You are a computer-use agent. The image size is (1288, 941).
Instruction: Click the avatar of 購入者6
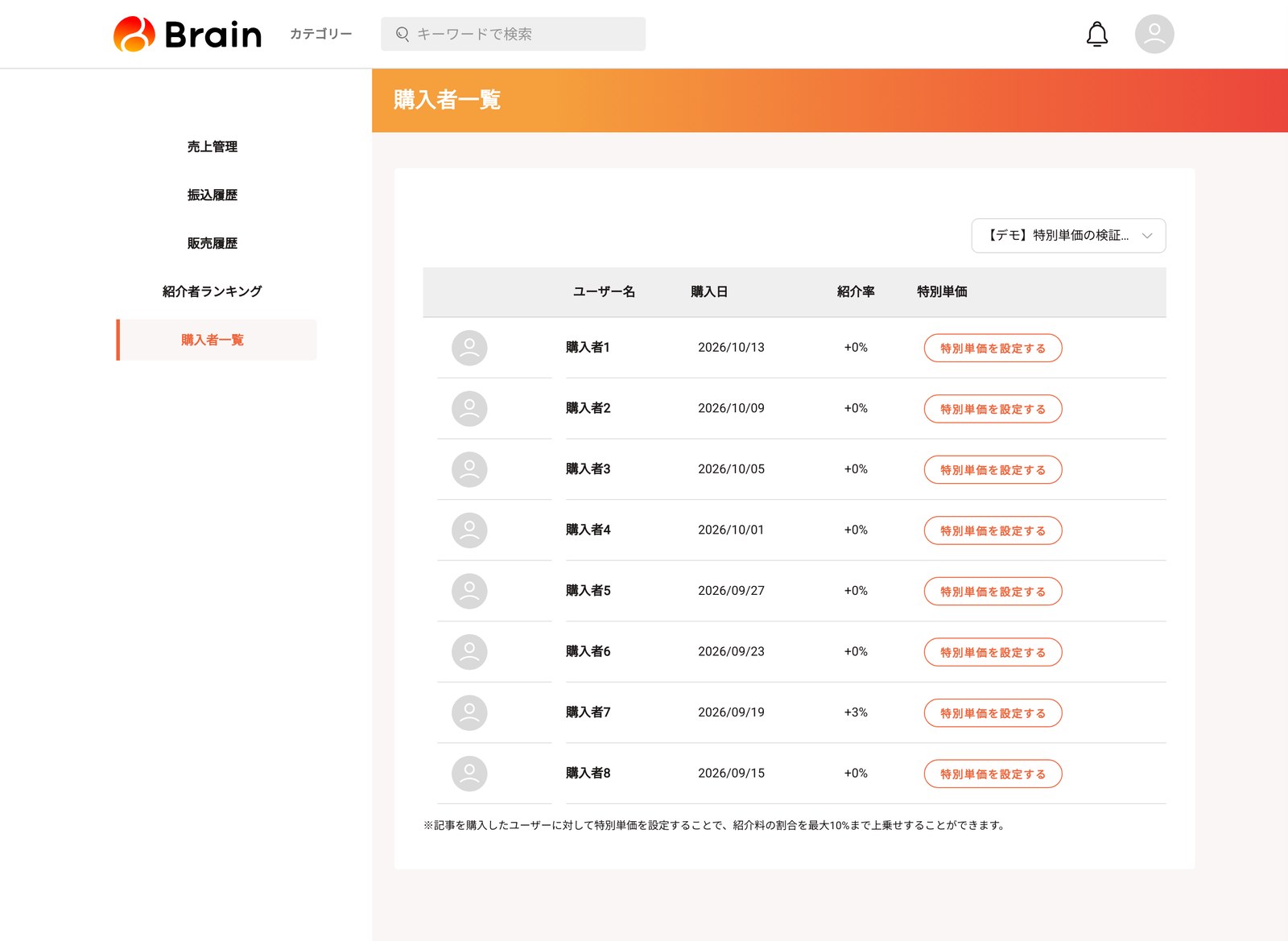469,652
